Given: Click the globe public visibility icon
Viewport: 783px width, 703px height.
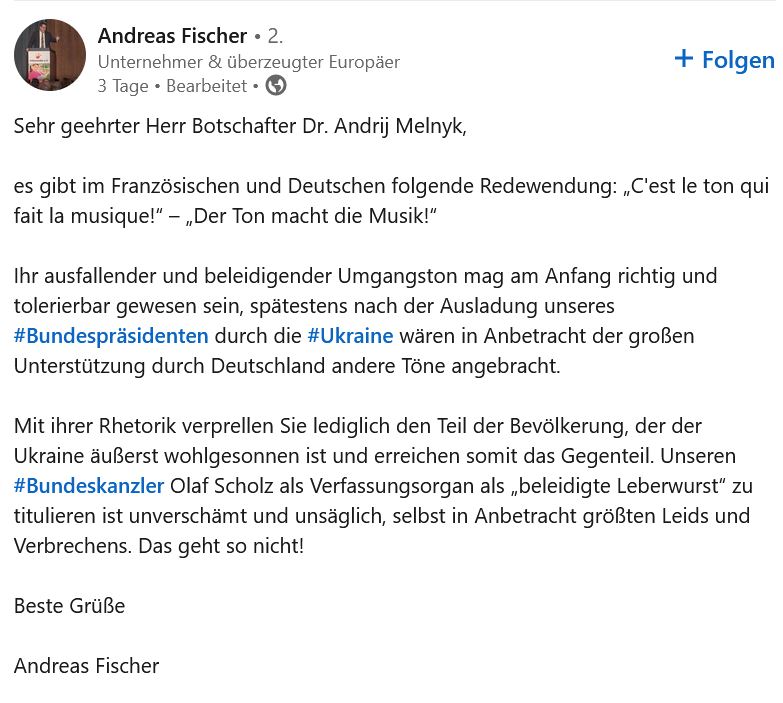Looking at the screenshot, I should [x=276, y=85].
